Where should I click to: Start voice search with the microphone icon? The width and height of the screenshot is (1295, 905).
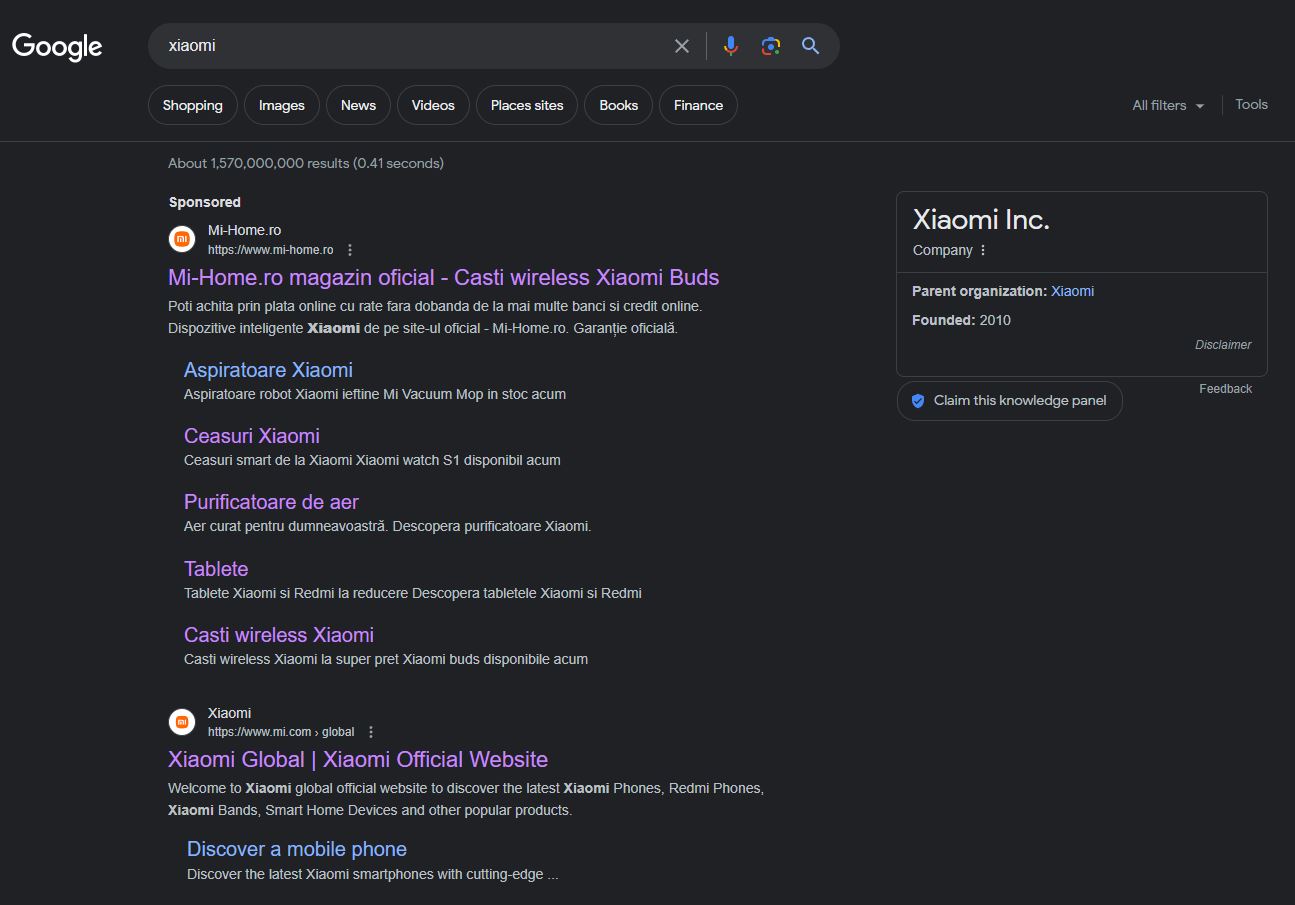pos(731,46)
